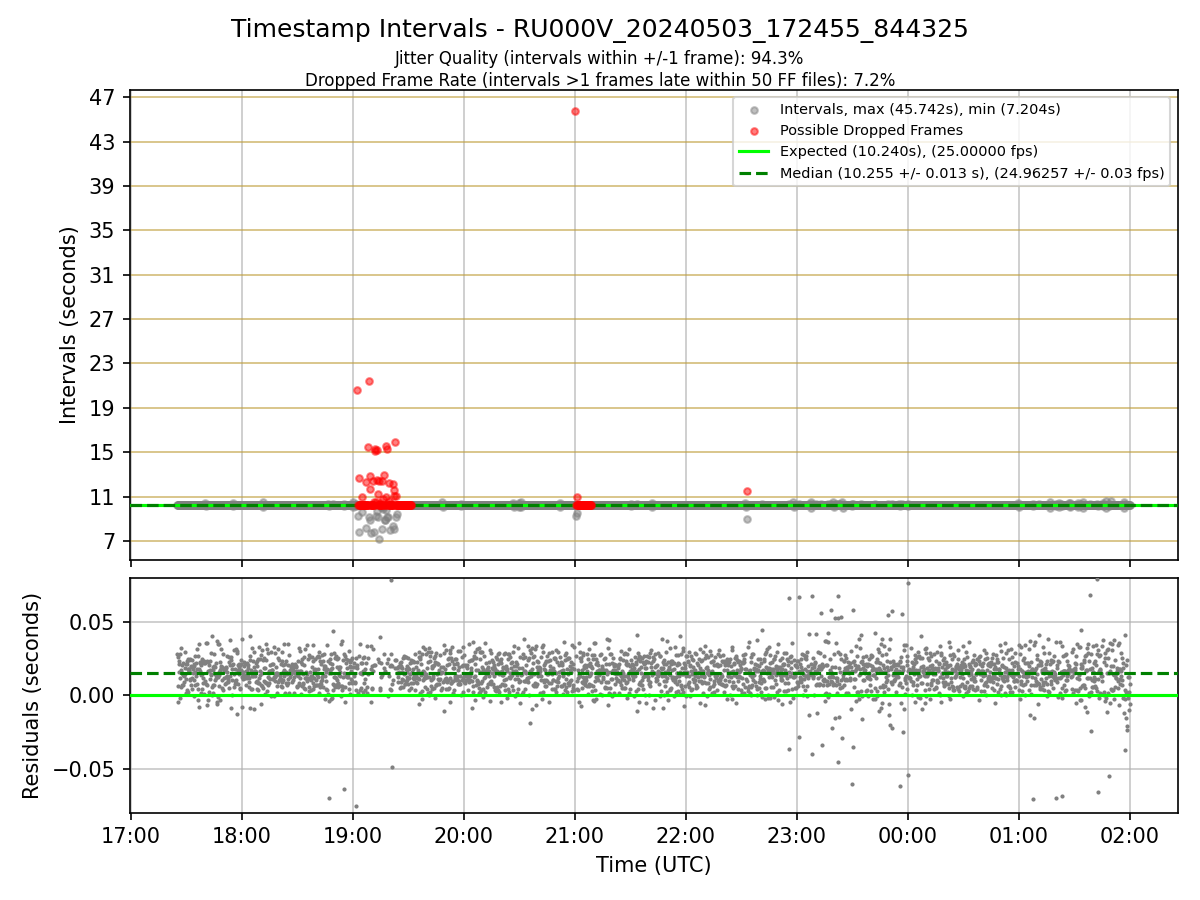The image size is (1200, 900).
Task: Click the "01:00" x-axis tick label
Action: click(1019, 836)
